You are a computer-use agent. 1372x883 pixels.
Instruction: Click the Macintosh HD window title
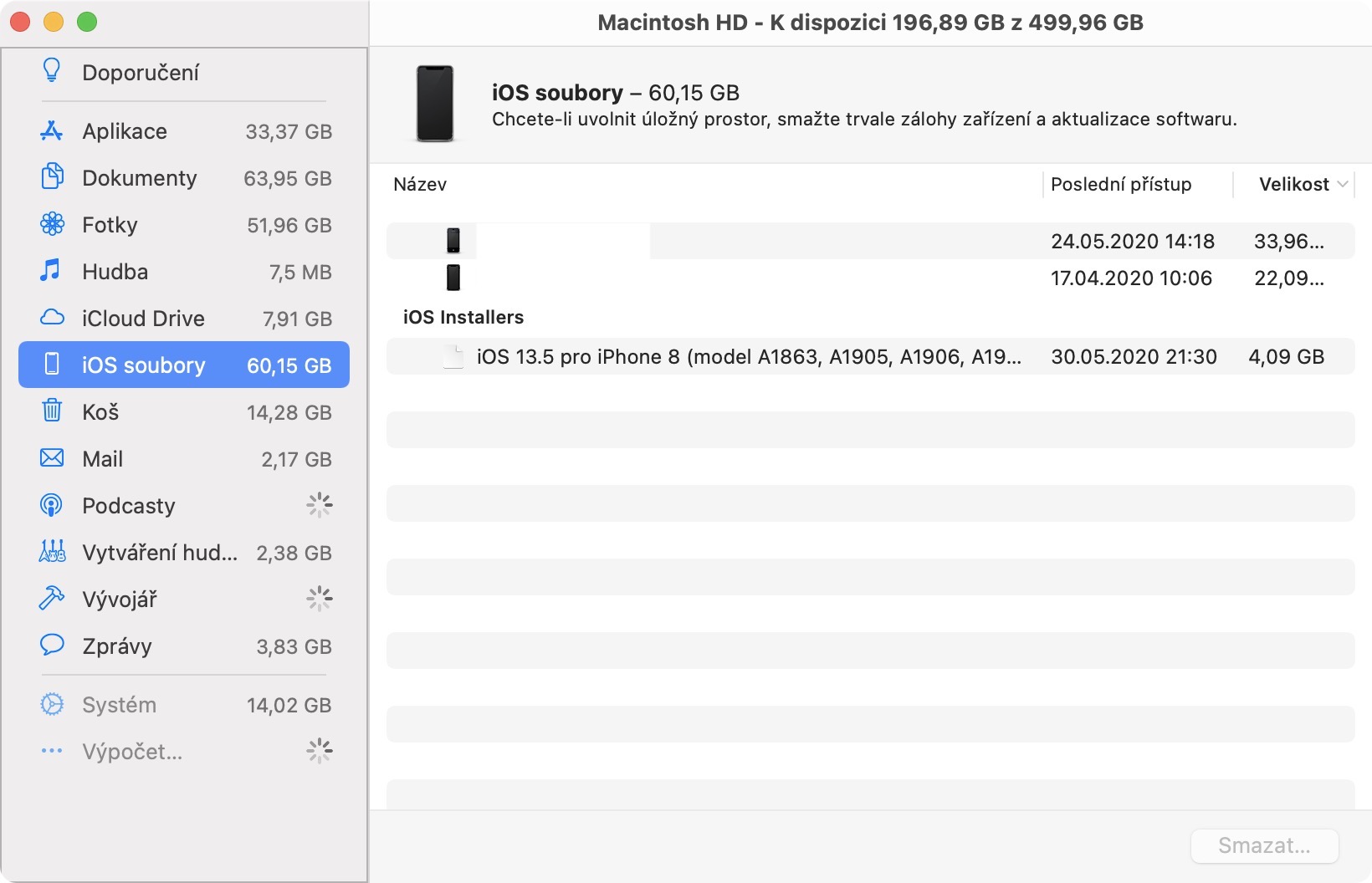pyautogui.click(x=870, y=23)
